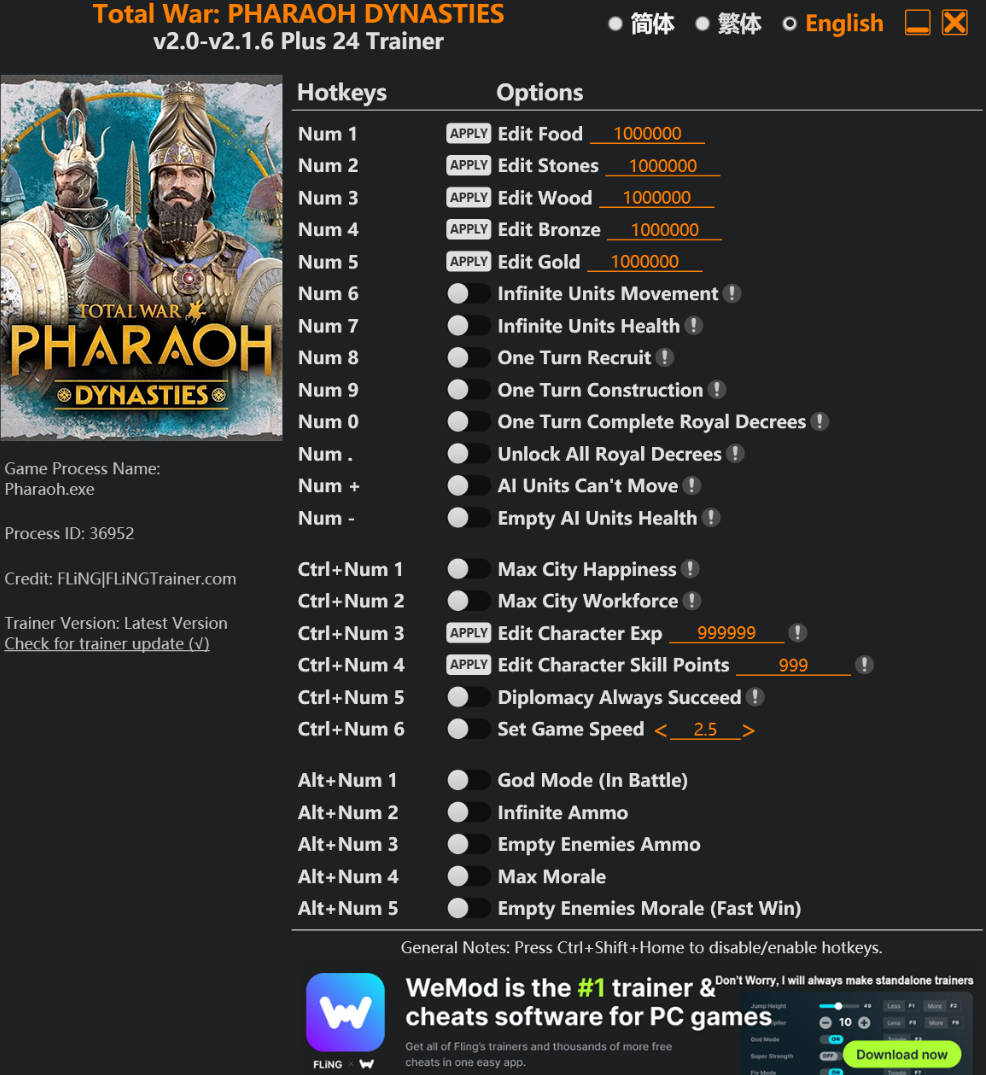Enable Max Morale switch

point(468,876)
